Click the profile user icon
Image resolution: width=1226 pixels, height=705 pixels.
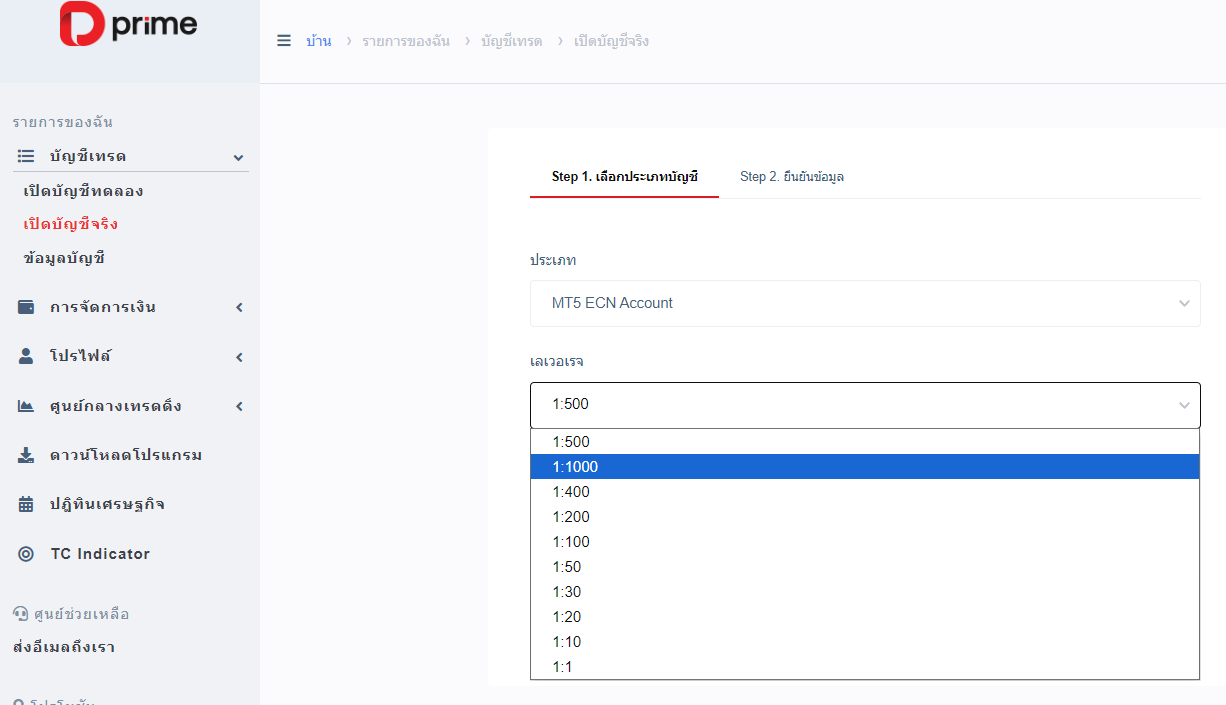[26, 356]
